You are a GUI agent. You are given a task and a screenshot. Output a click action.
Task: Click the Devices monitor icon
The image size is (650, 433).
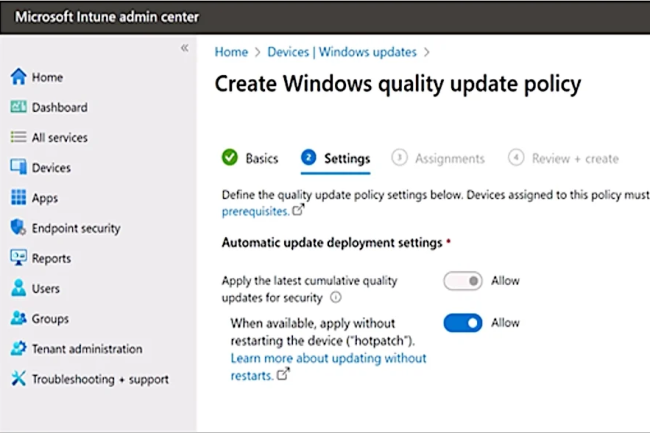click(x=18, y=168)
